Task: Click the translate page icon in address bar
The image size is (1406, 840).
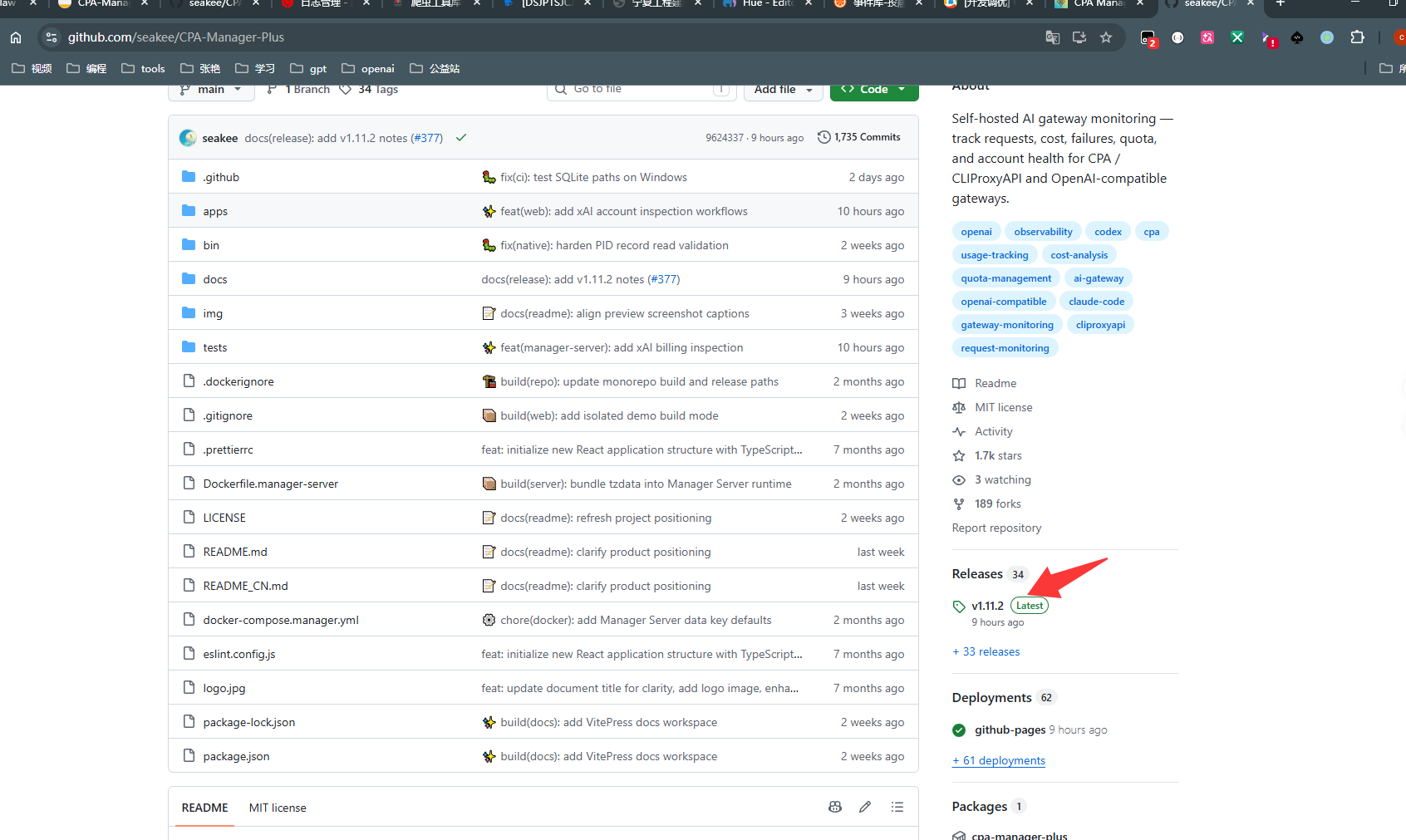Action: pos(1053,37)
